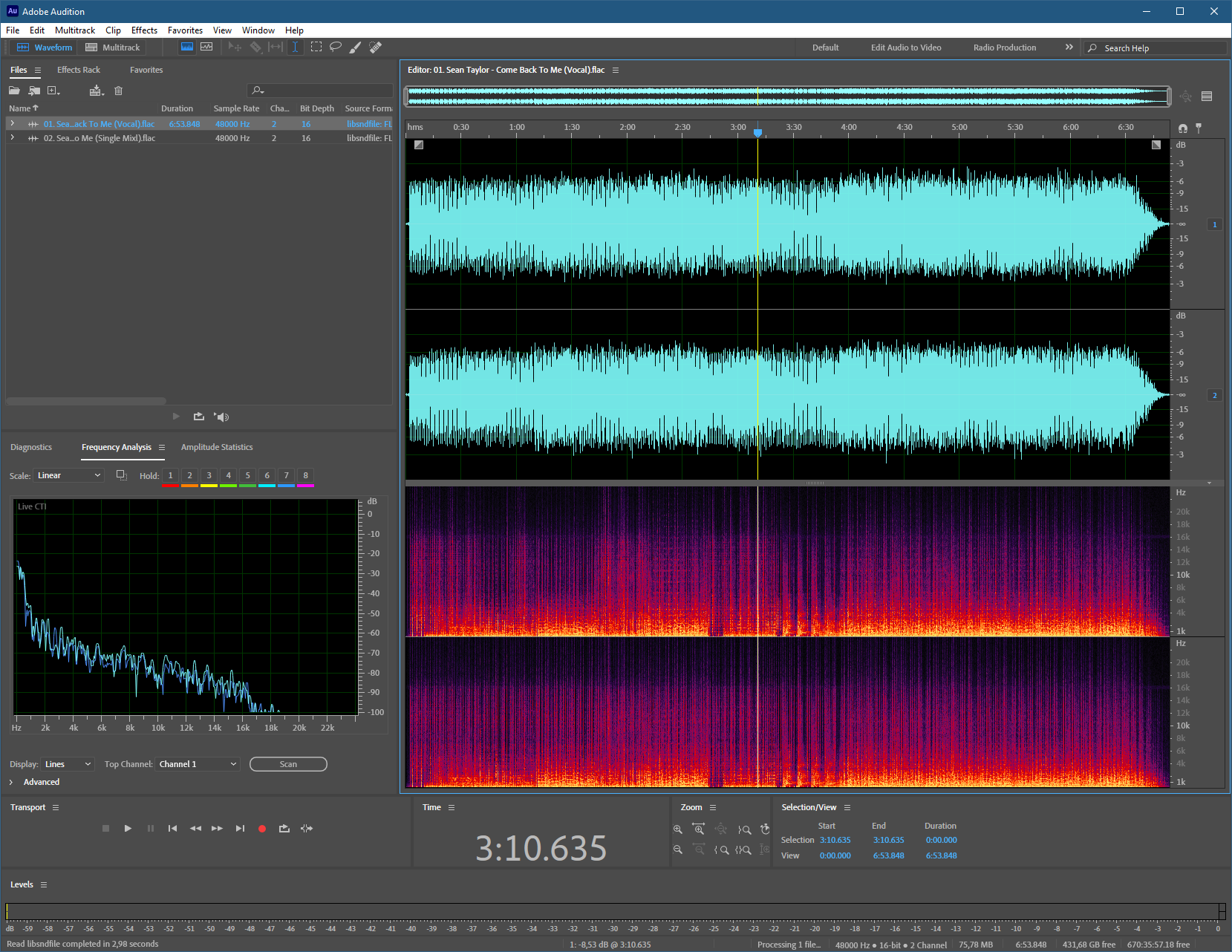Edit the Selection Start time value
Viewport: 1232px width, 952px height.
[x=835, y=841]
